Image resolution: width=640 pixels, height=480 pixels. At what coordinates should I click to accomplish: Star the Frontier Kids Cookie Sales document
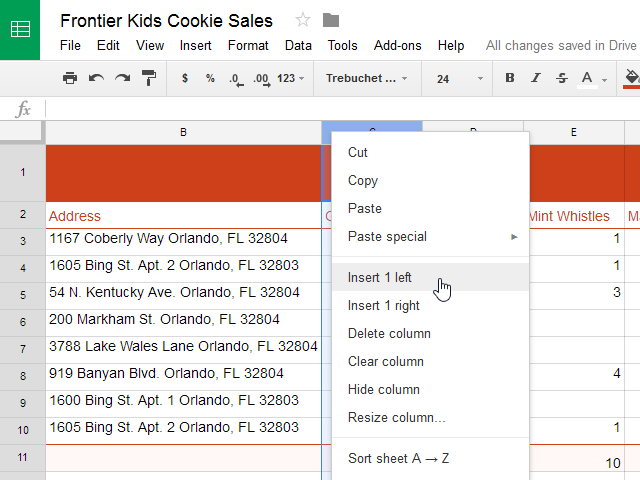tap(303, 20)
